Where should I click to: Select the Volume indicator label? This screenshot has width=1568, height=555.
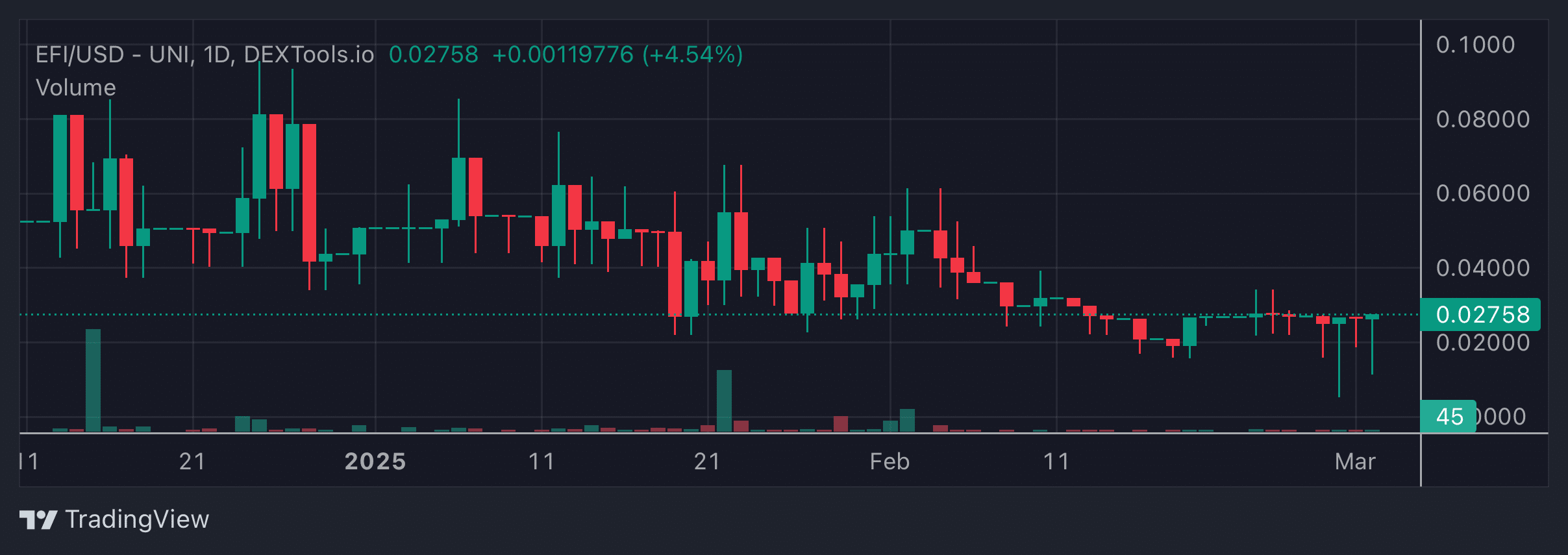[76, 88]
